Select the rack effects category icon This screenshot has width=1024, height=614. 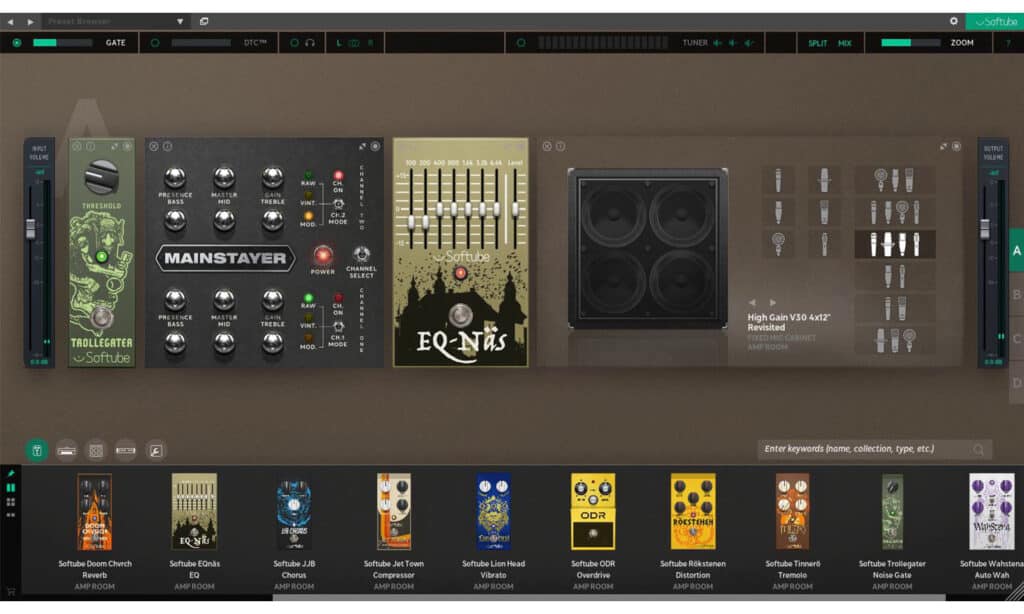(125, 450)
